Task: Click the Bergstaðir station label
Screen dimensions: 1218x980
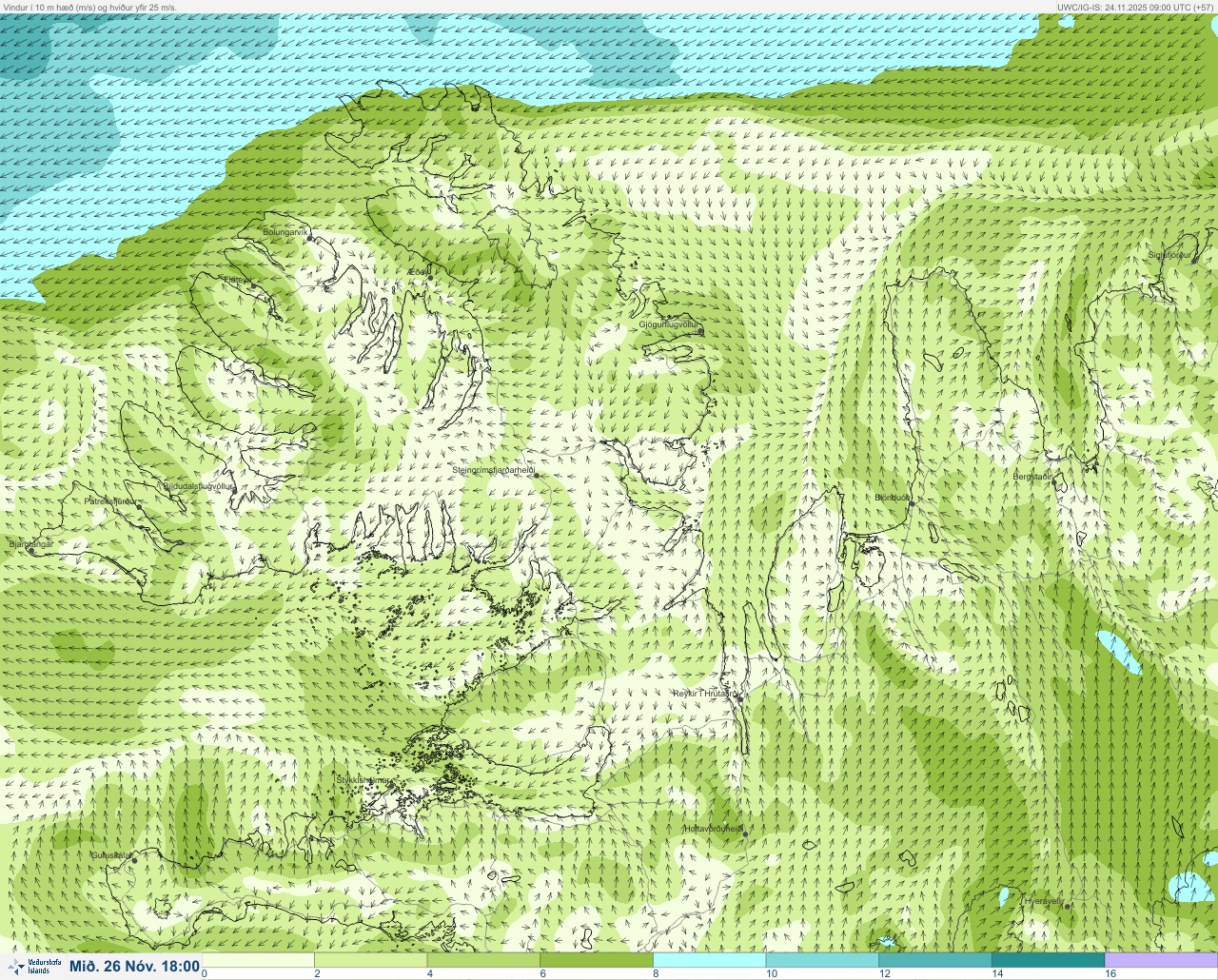Action: point(1033,477)
